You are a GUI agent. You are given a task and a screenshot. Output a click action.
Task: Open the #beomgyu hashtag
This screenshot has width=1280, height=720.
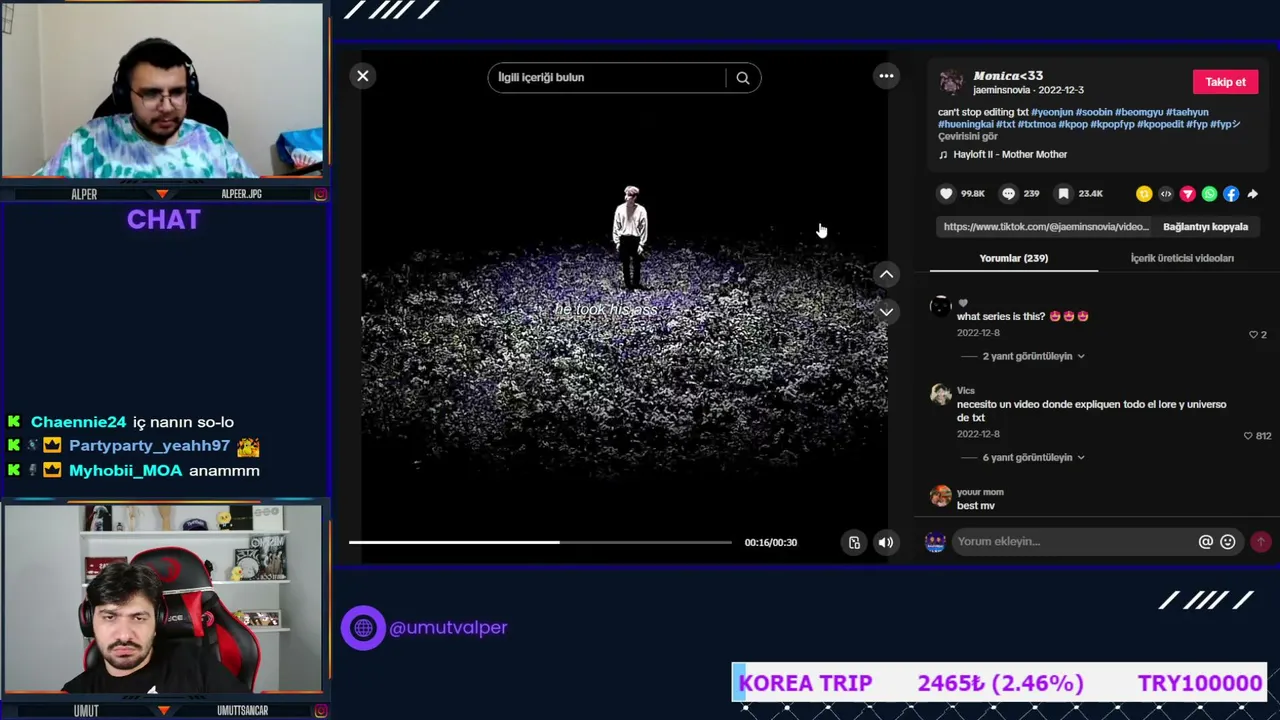tap(1139, 112)
